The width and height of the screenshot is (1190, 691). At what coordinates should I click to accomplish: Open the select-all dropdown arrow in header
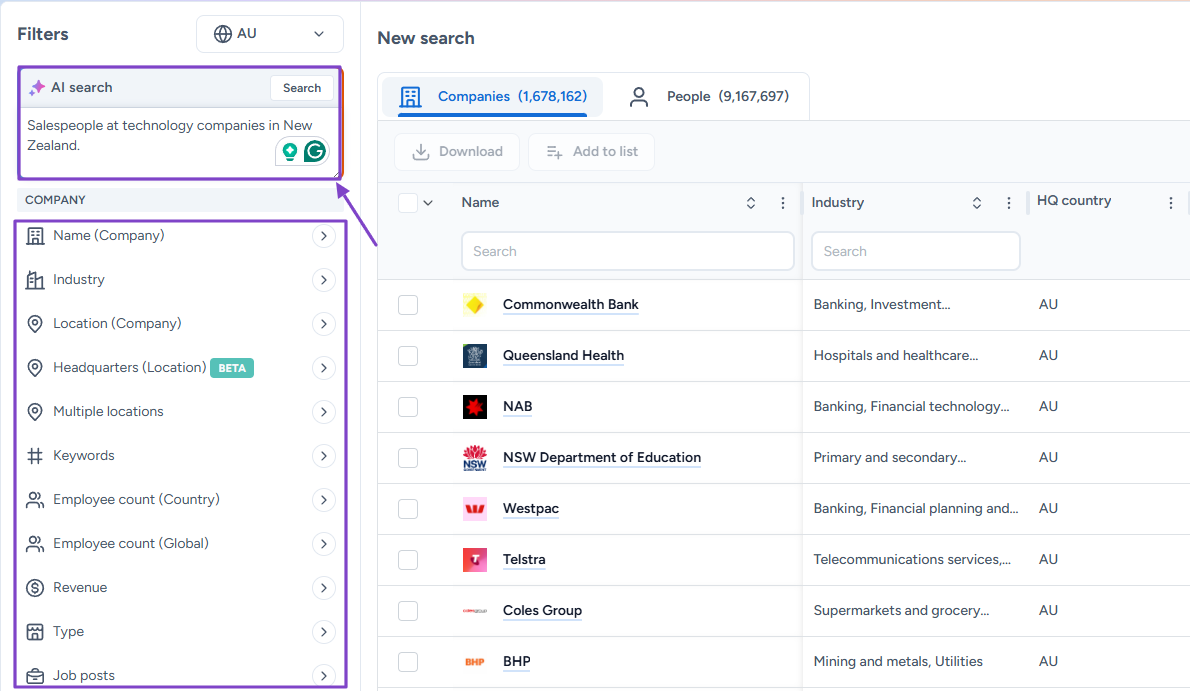428,203
